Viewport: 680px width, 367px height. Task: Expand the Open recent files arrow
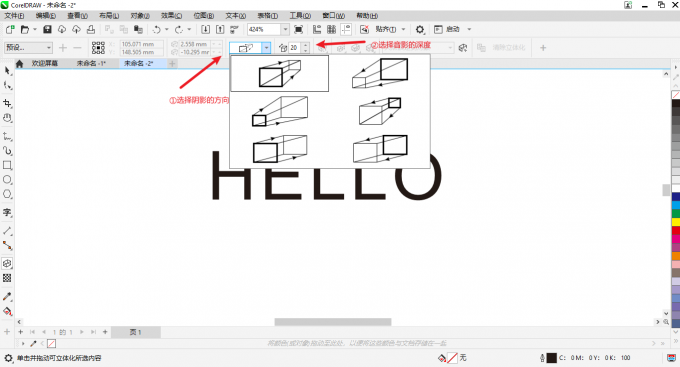(x=35, y=29)
